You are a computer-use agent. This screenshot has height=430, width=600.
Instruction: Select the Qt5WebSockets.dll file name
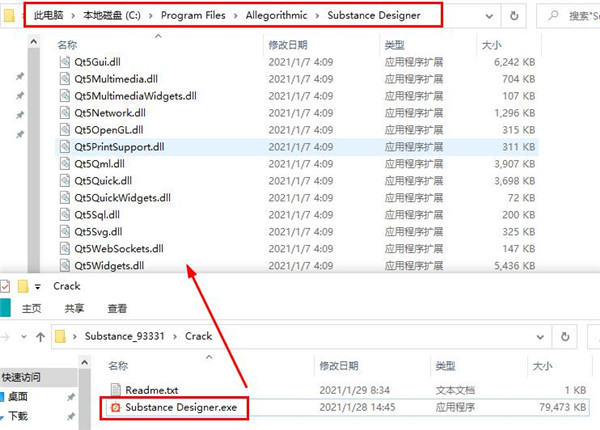[119, 249]
